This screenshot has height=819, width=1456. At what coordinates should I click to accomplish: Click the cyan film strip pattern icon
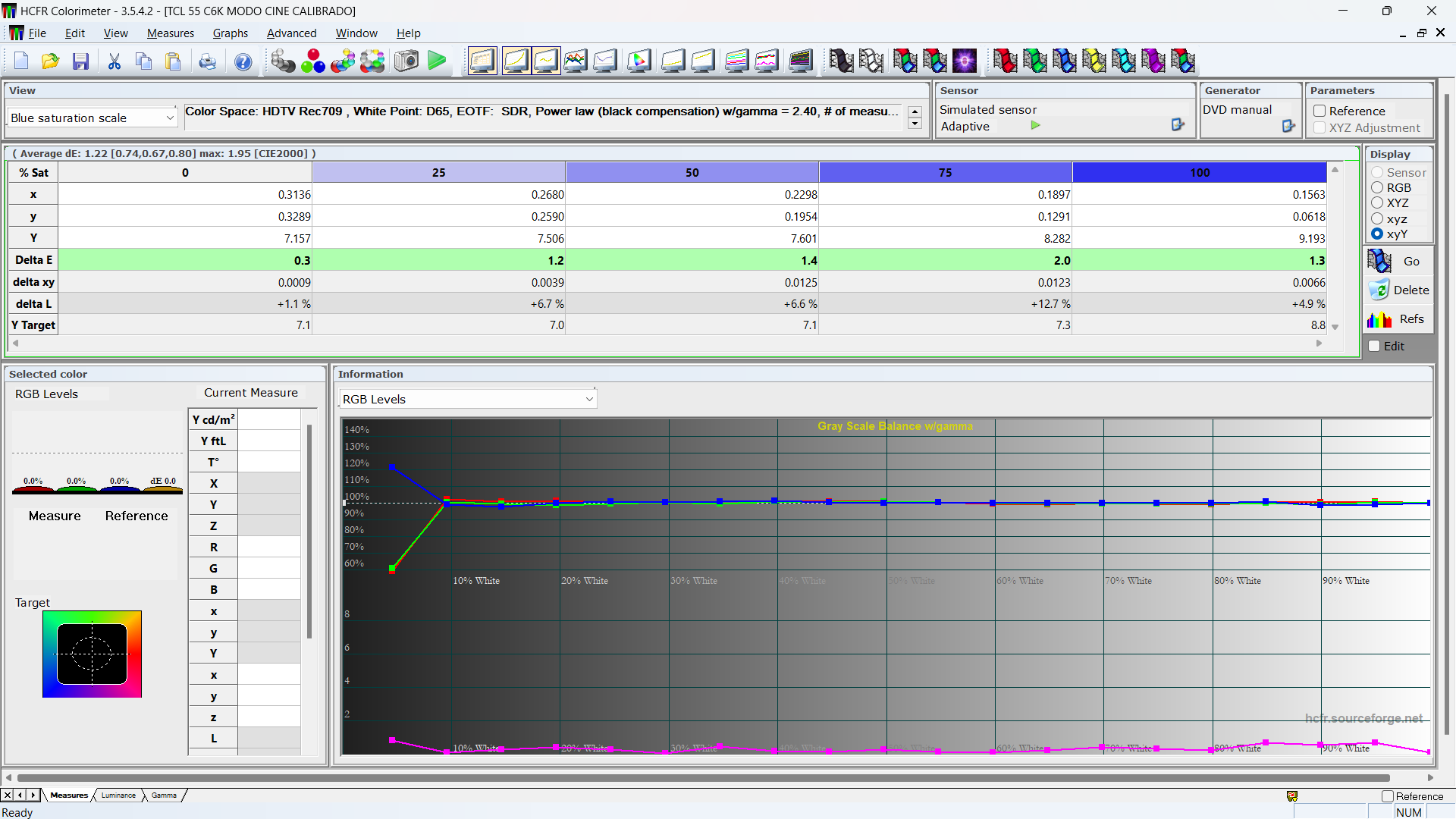tap(1124, 61)
